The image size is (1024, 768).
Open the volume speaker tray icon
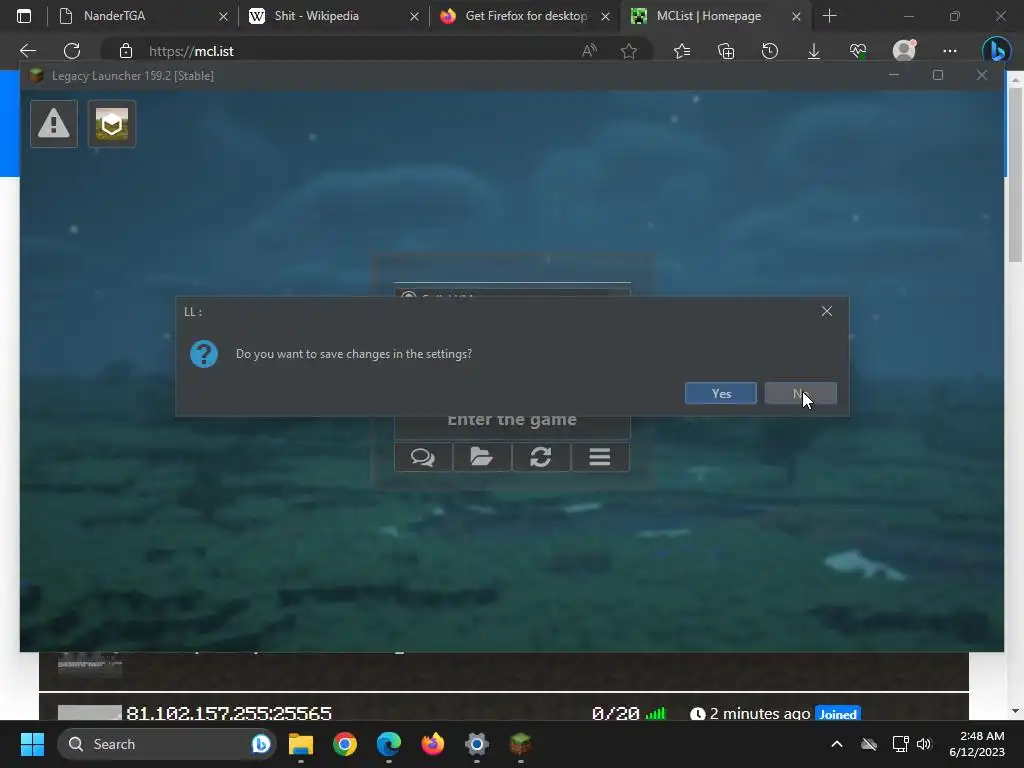pos(923,744)
